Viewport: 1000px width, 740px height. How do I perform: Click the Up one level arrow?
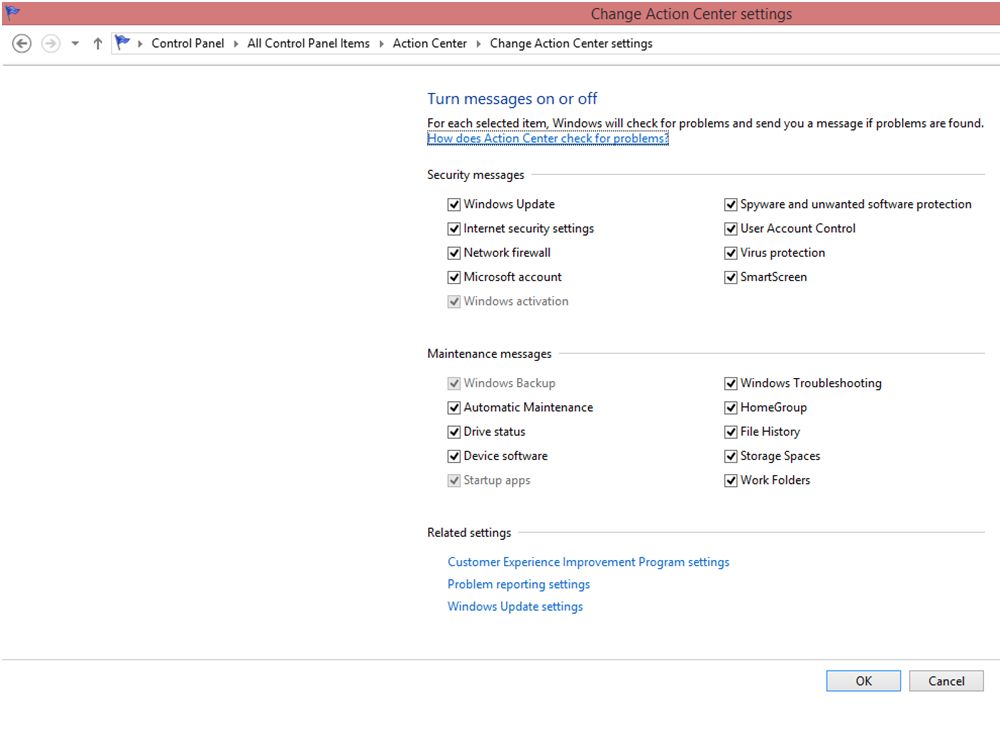pos(95,43)
